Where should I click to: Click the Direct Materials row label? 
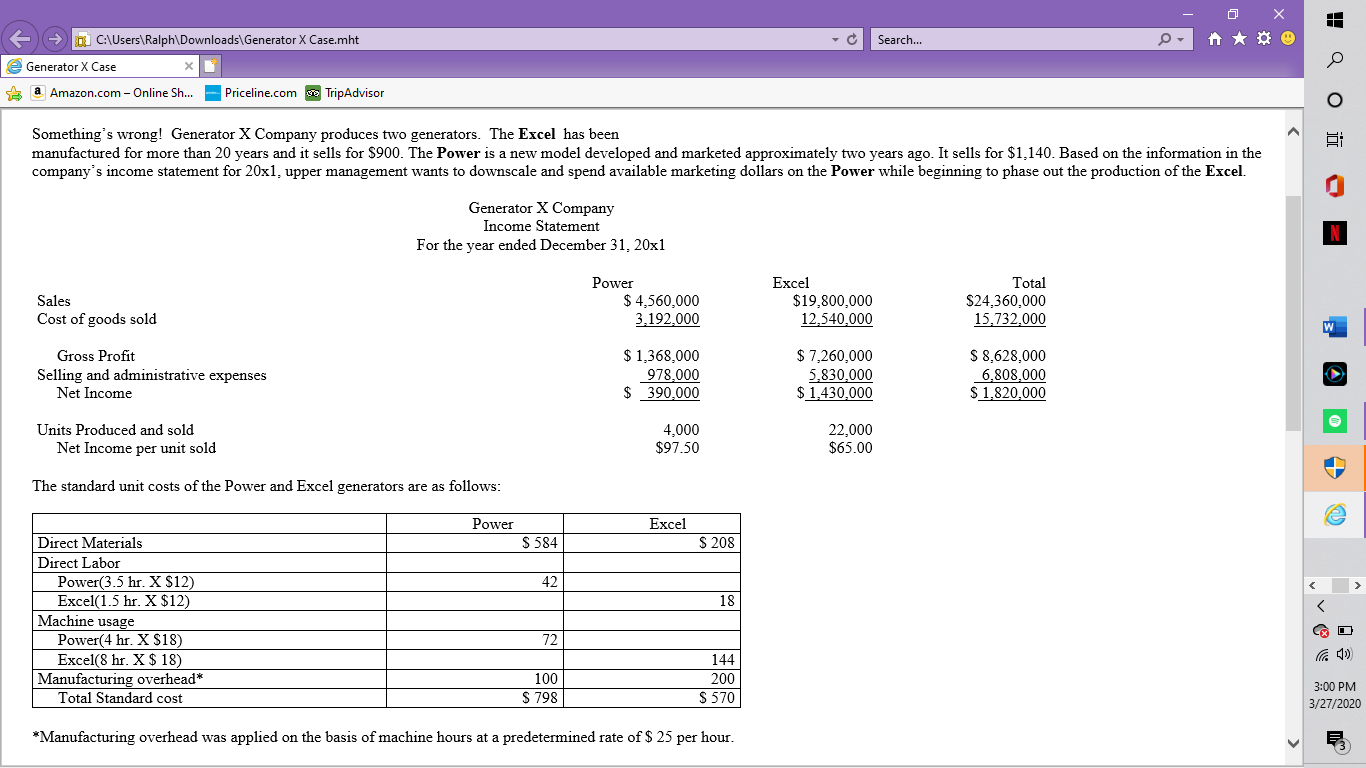click(90, 543)
